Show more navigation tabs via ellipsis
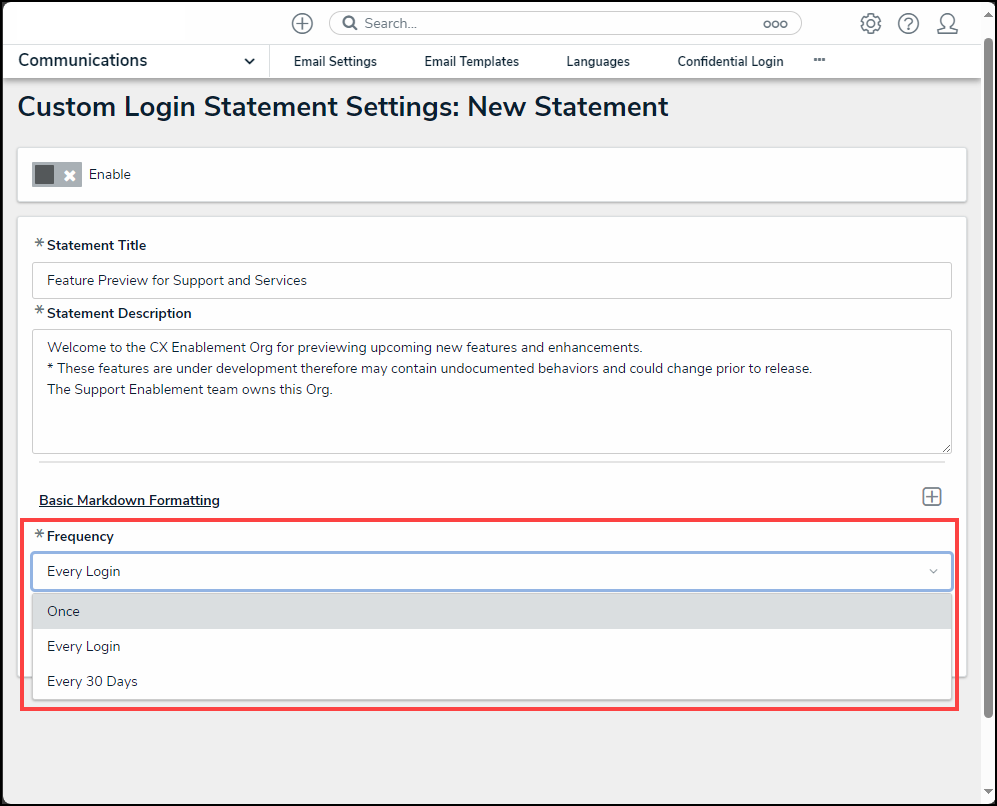 (x=819, y=60)
